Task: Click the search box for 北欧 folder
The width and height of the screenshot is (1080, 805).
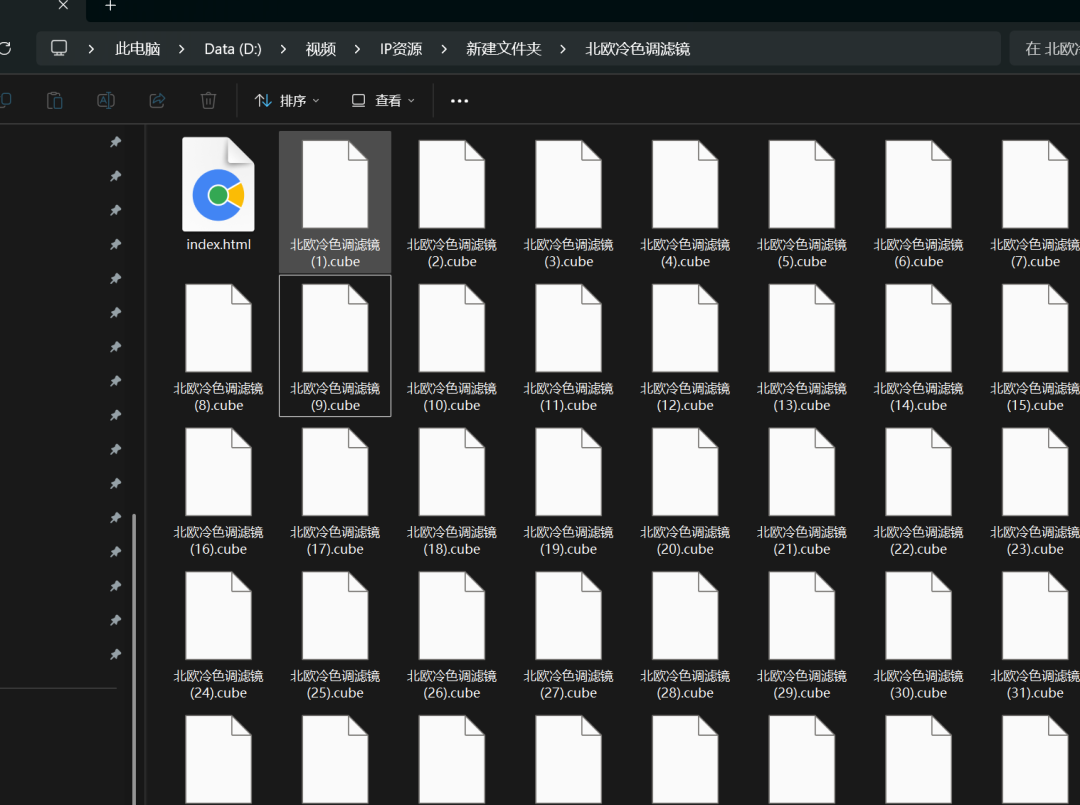Action: pyautogui.click(x=1048, y=49)
